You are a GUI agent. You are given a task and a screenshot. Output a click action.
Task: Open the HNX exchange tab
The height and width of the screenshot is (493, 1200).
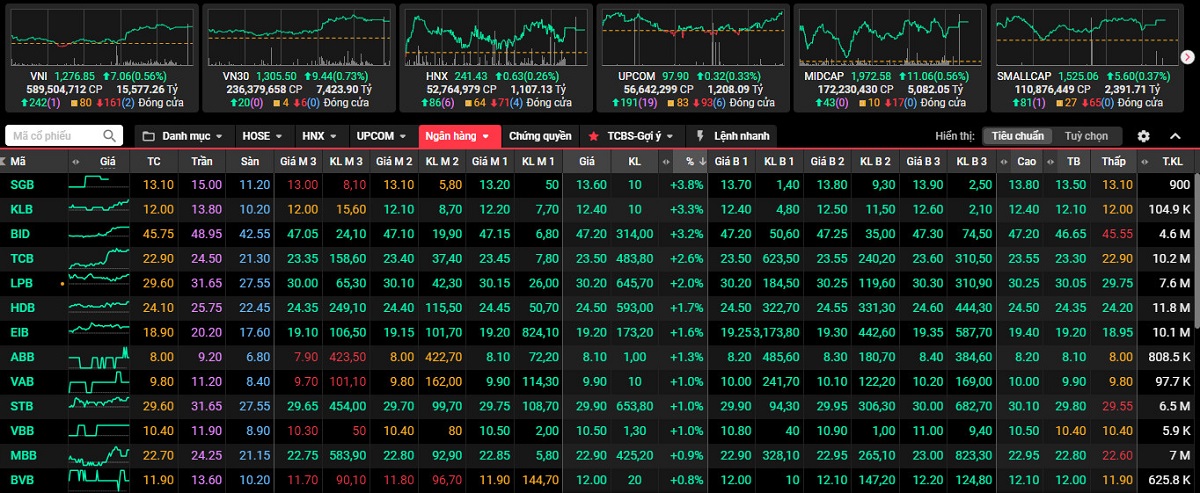coord(320,136)
